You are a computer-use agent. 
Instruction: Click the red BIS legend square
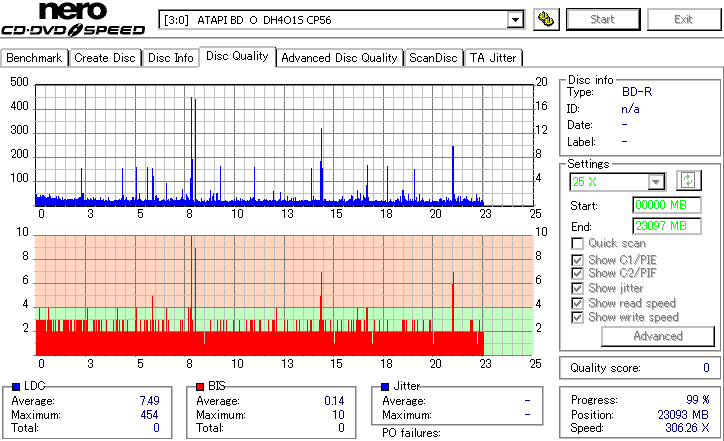pyautogui.click(x=200, y=387)
